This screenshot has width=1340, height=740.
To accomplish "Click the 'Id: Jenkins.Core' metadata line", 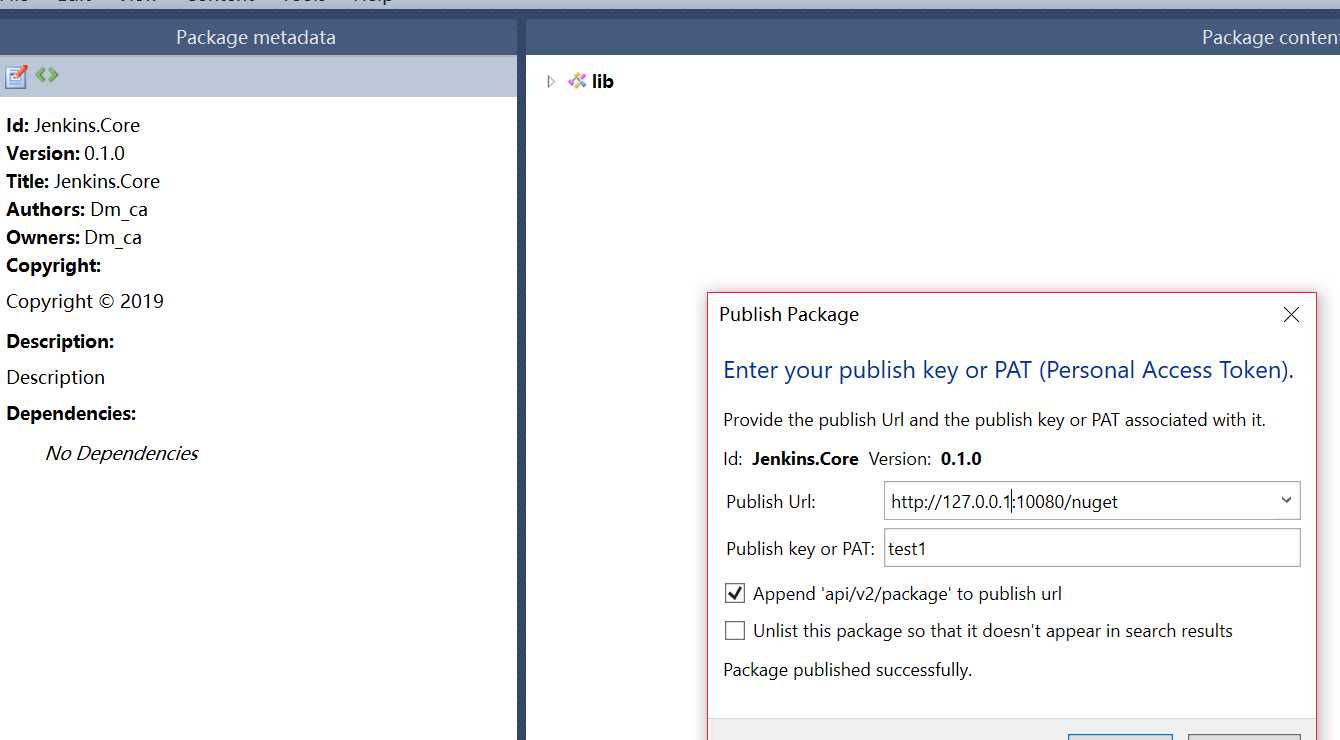I will tap(73, 126).
